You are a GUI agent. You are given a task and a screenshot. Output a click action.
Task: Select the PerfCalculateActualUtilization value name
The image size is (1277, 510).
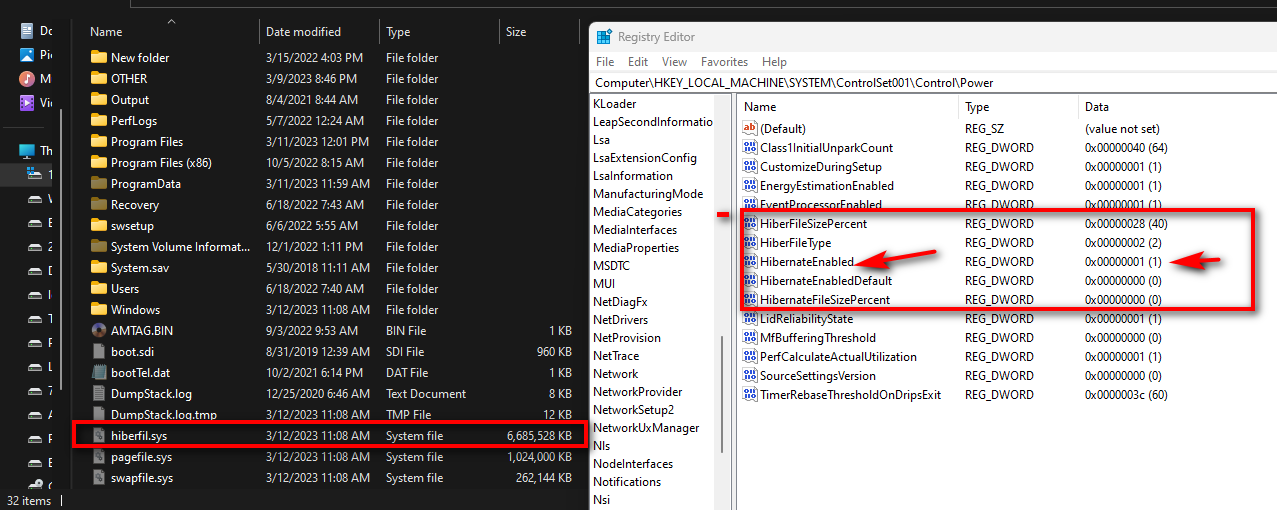tap(838, 356)
